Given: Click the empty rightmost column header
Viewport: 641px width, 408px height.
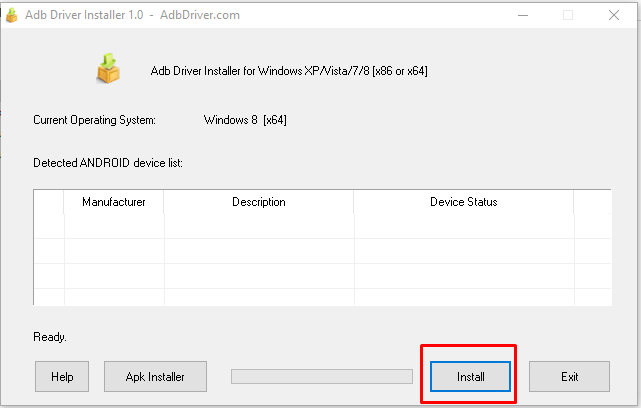Looking at the screenshot, I should tap(591, 202).
